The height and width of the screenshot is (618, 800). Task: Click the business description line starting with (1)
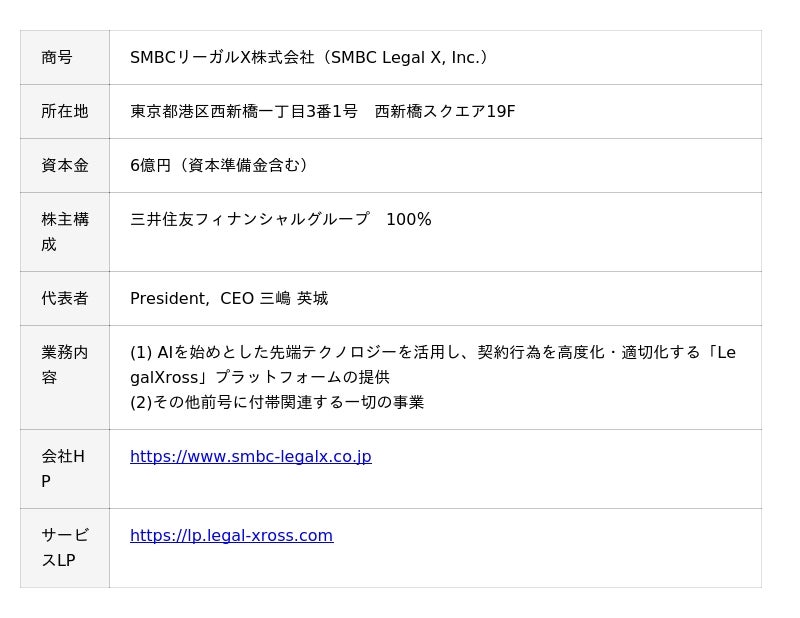pos(432,353)
